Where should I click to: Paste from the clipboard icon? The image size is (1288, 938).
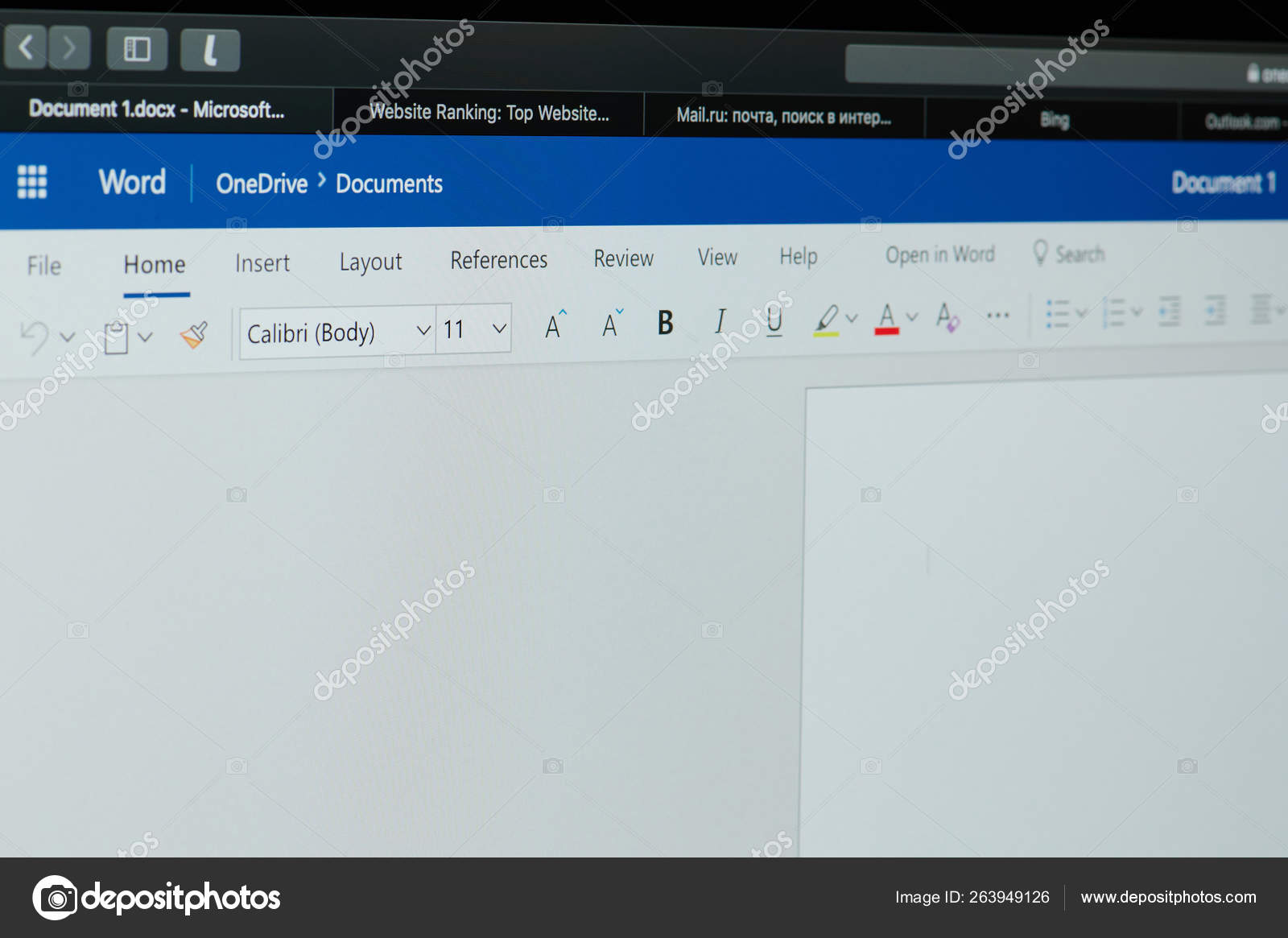coord(116,337)
